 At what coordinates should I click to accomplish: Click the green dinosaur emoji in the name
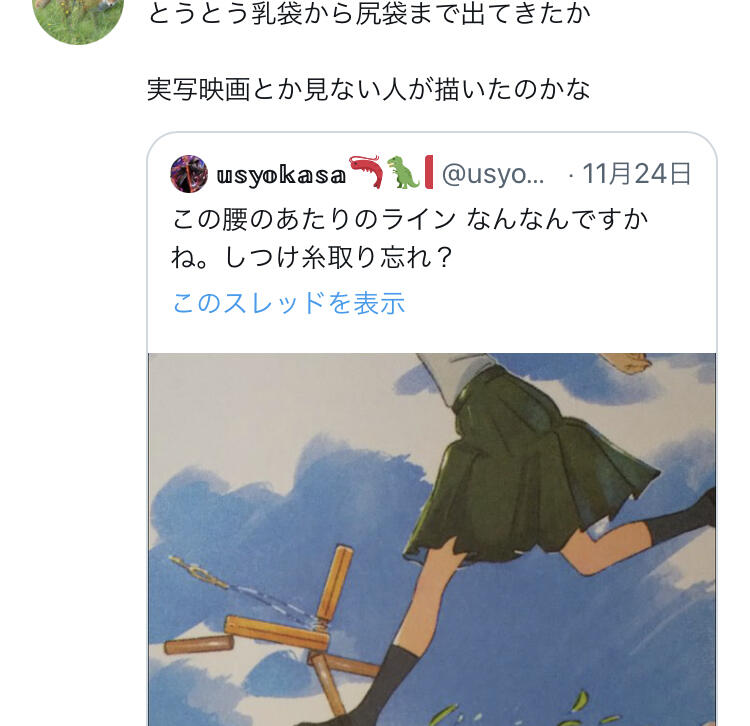[x=403, y=172]
